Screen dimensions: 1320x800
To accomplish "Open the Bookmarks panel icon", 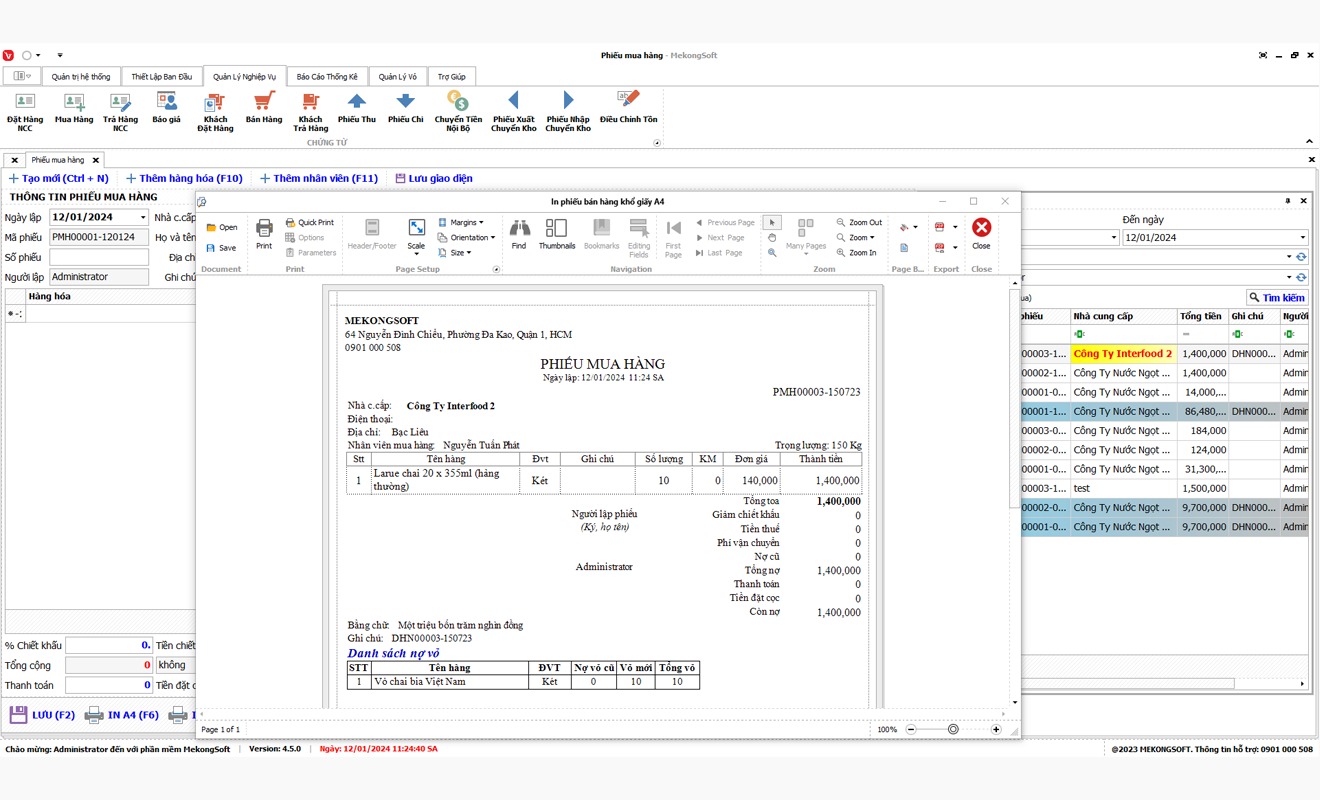I will coord(600,236).
